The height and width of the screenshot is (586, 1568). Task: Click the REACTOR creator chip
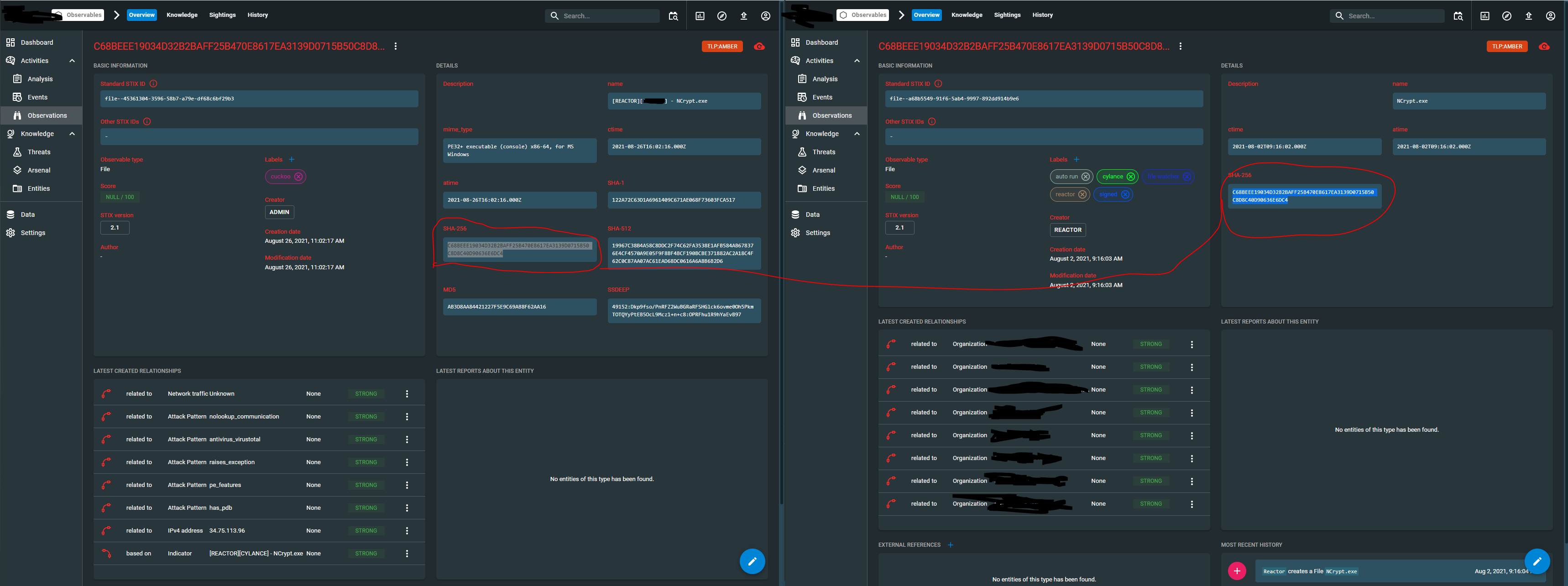tap(1068, 230)
